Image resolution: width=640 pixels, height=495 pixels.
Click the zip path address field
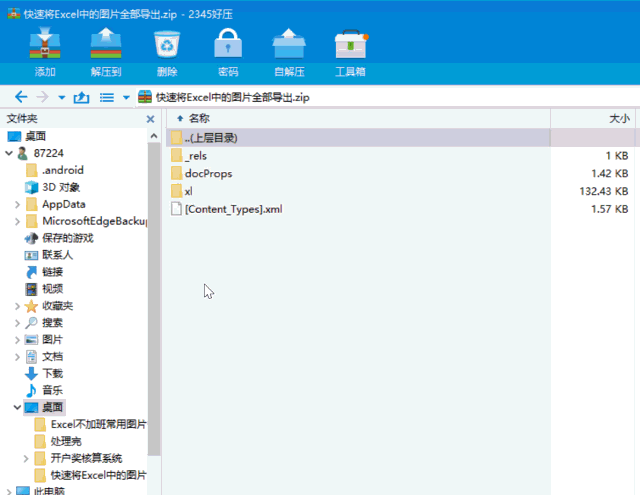pos(388,98)
